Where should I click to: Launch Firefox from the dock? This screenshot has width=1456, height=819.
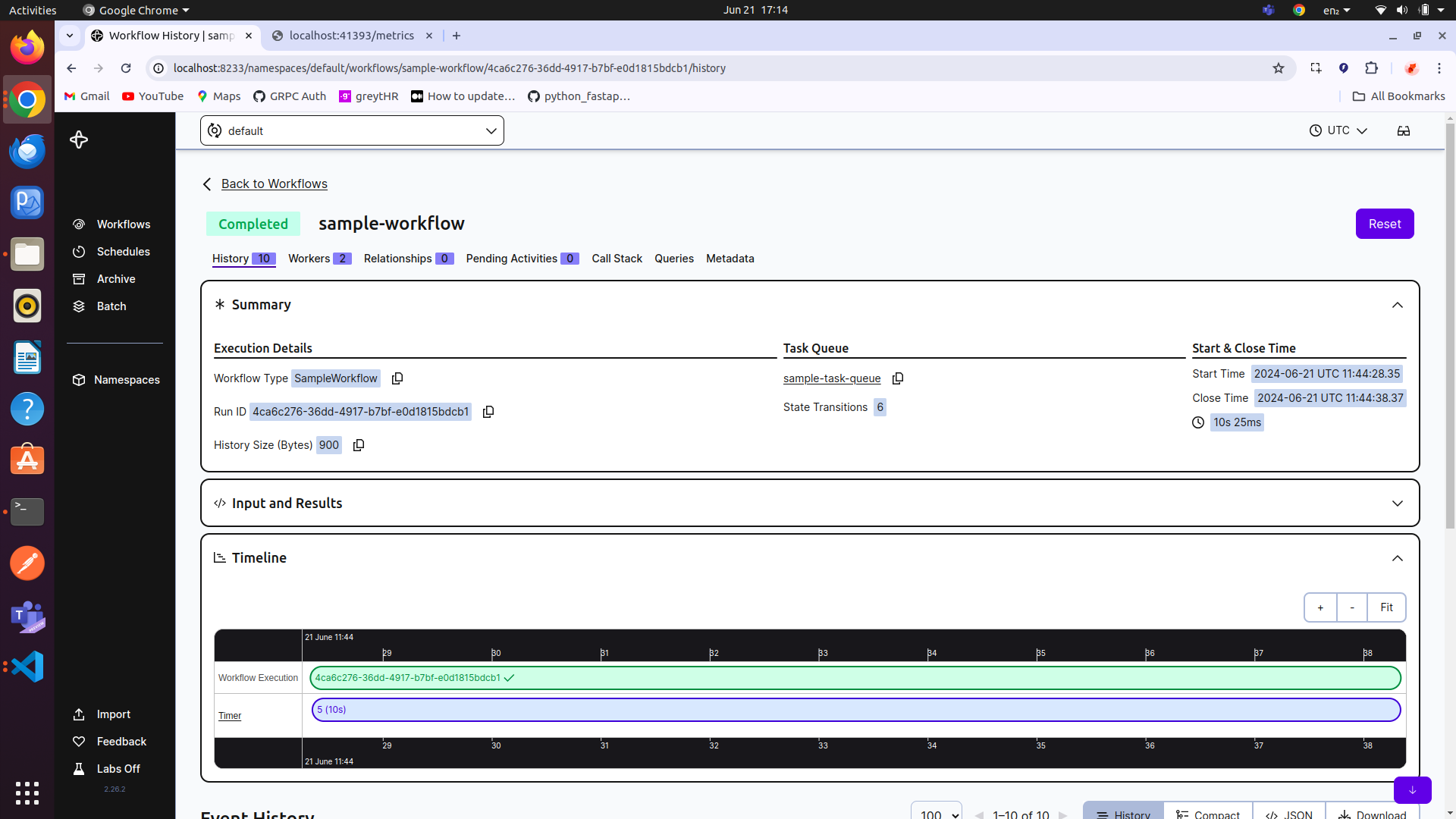click(27, 48)
